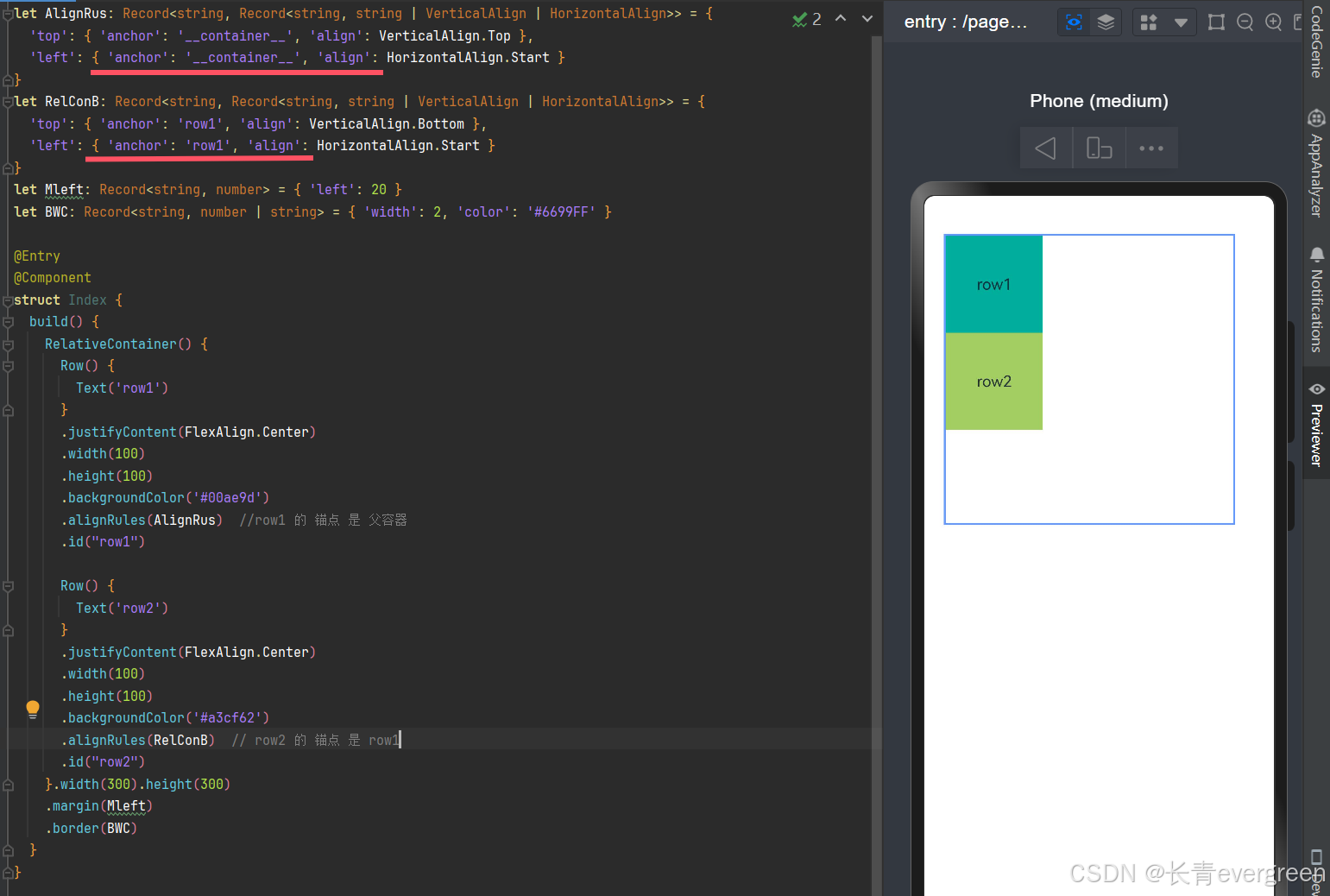
Task: Collapse the 'let AlignRus' declaration fold marker
Action: (x=8, y=13)
